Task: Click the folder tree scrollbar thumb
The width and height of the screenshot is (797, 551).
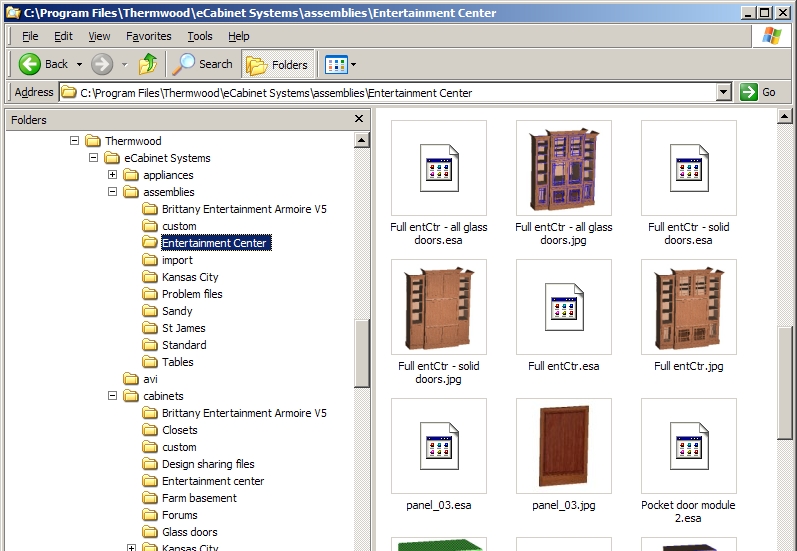Action: (361, 353)
